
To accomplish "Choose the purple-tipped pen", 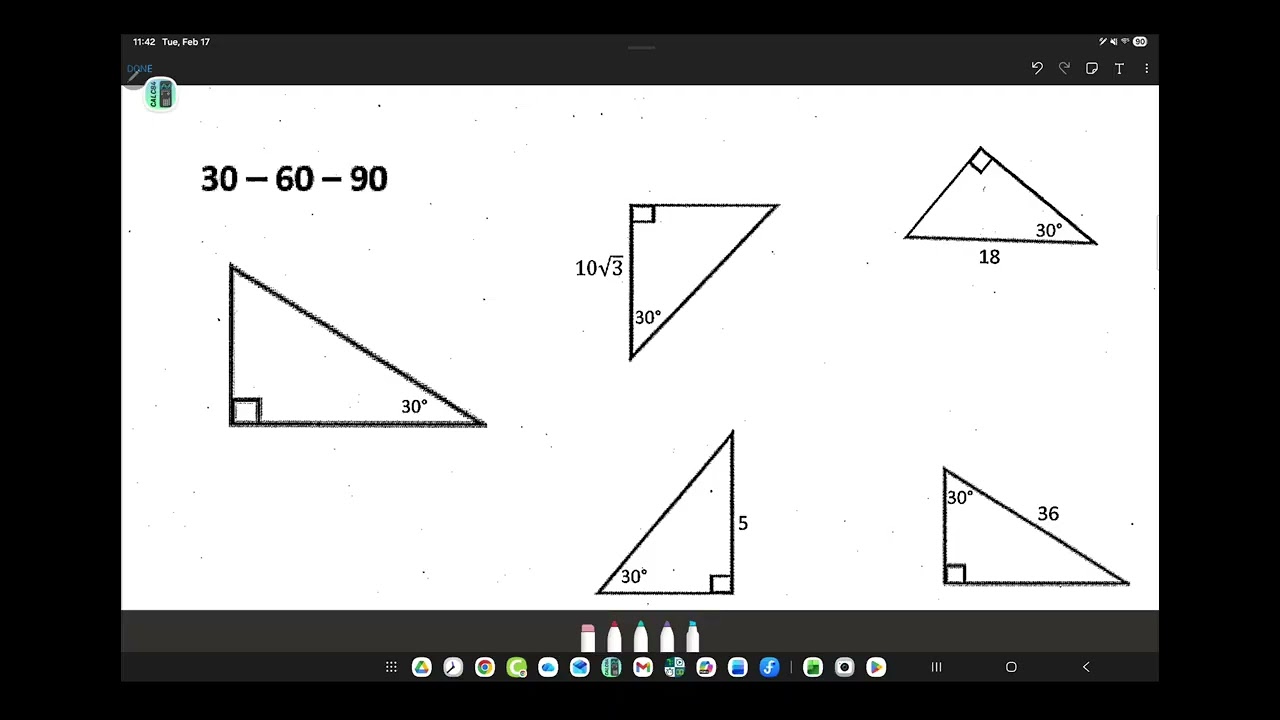I will 667,637.
